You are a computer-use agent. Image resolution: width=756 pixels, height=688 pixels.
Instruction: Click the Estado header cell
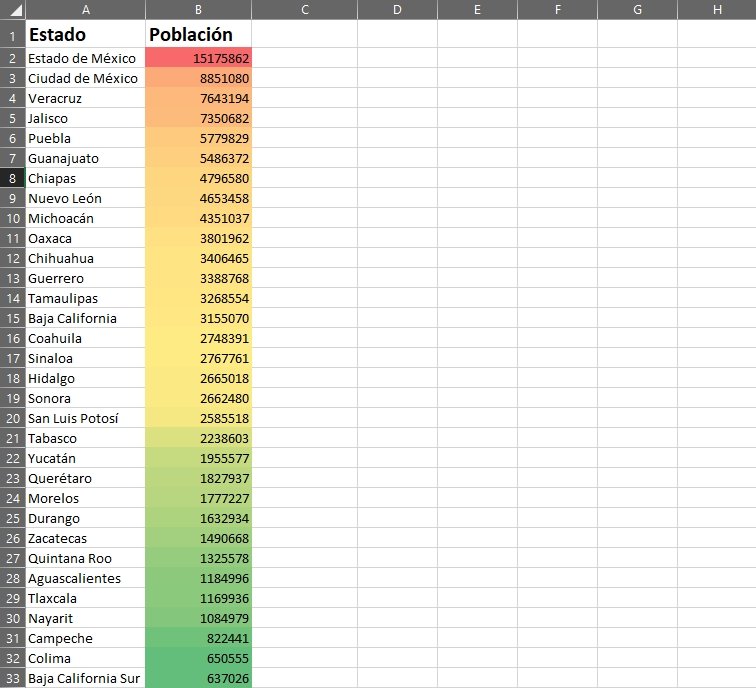(85, 34)
